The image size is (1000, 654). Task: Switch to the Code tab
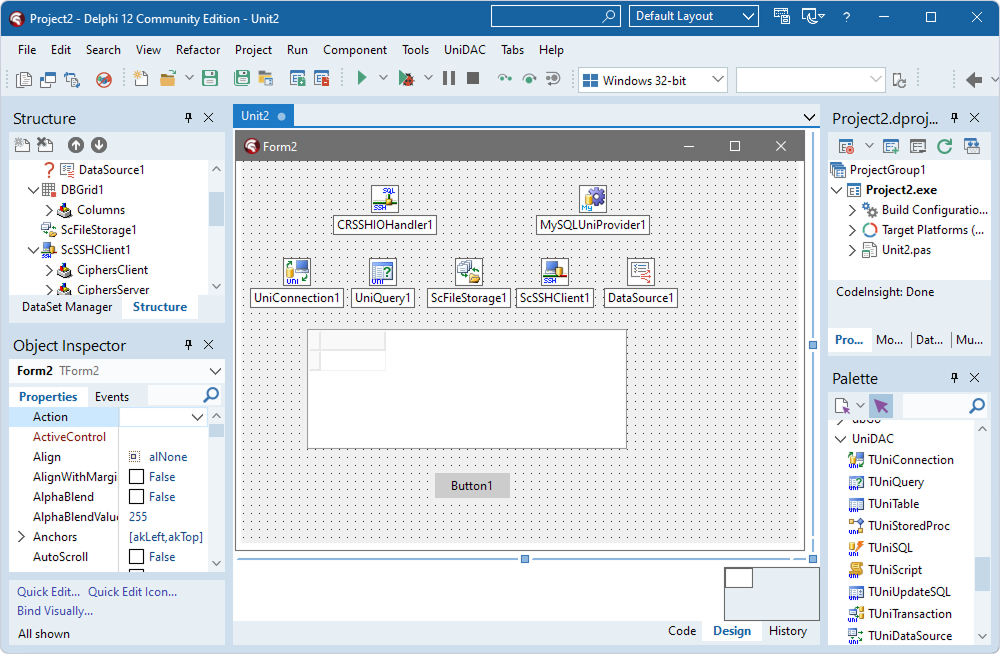click(x=682, y=631)
